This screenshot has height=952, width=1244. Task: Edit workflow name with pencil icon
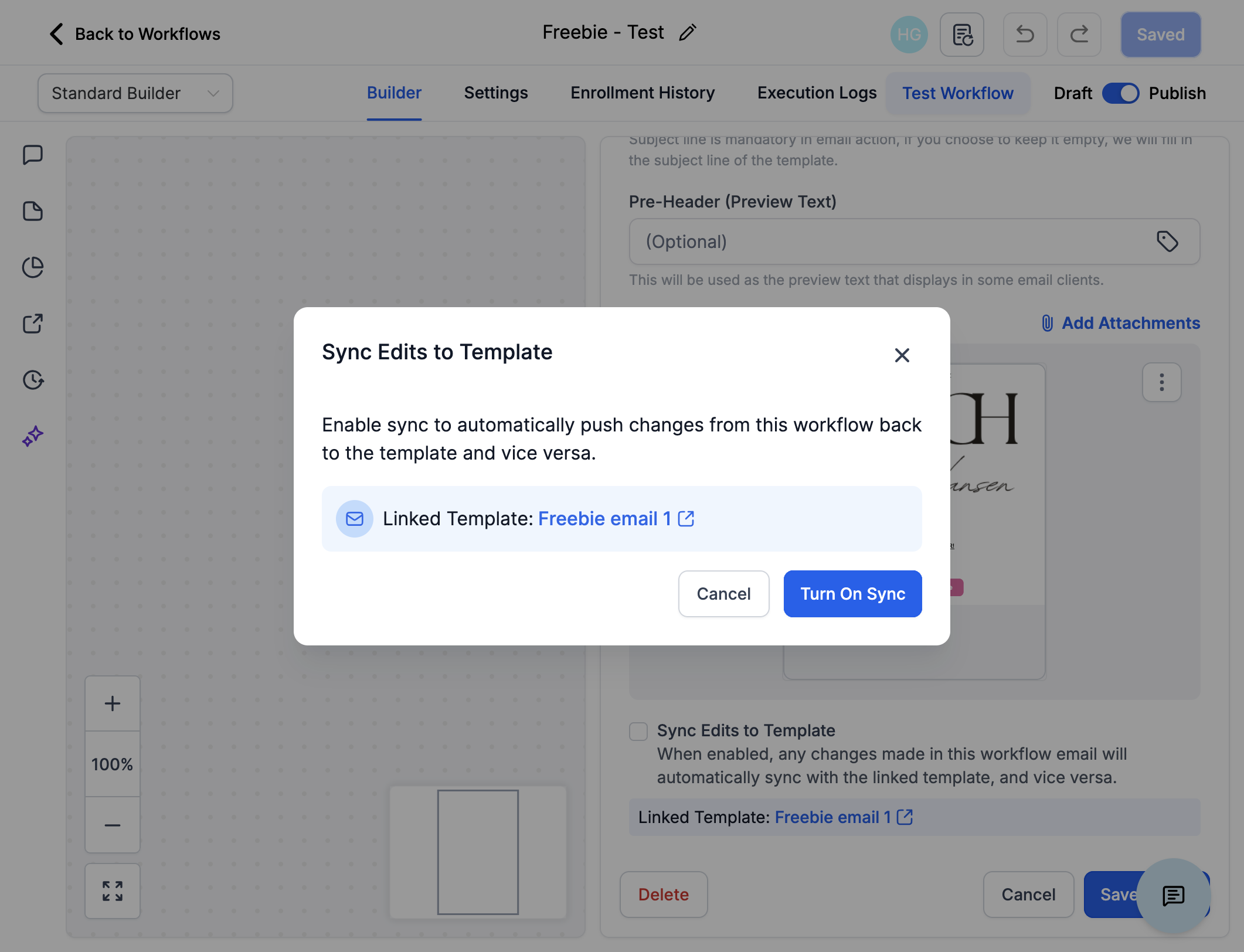pyautogui.click(x=688, y=32)
